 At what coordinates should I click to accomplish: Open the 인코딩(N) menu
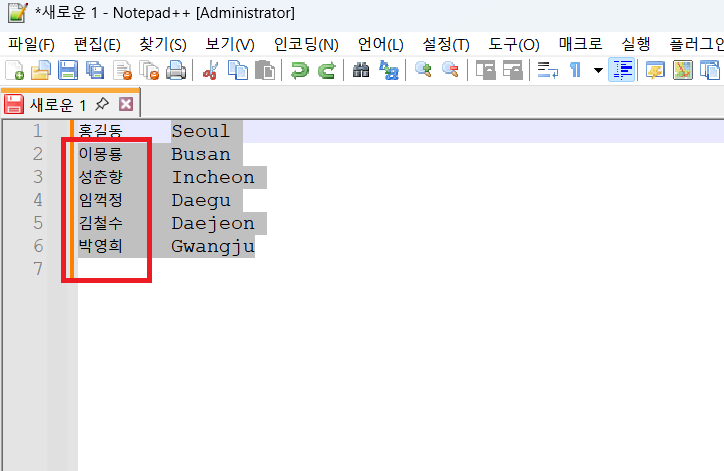coord(306,44)
